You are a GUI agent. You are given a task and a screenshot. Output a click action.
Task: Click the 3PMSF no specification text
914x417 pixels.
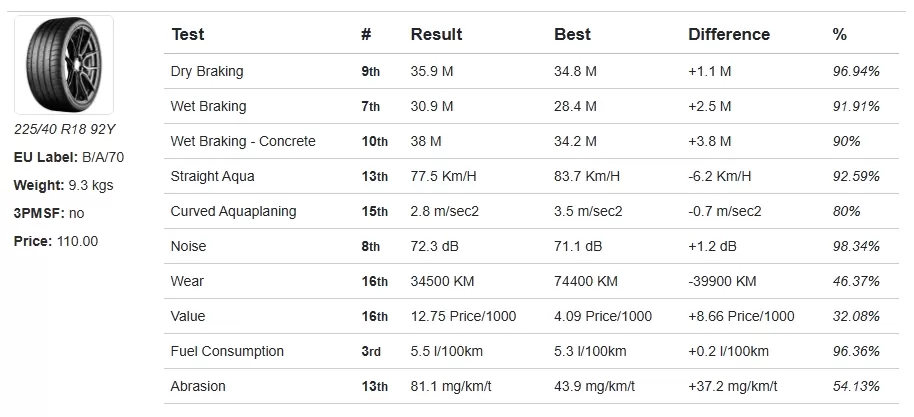(x=49, y=213)
